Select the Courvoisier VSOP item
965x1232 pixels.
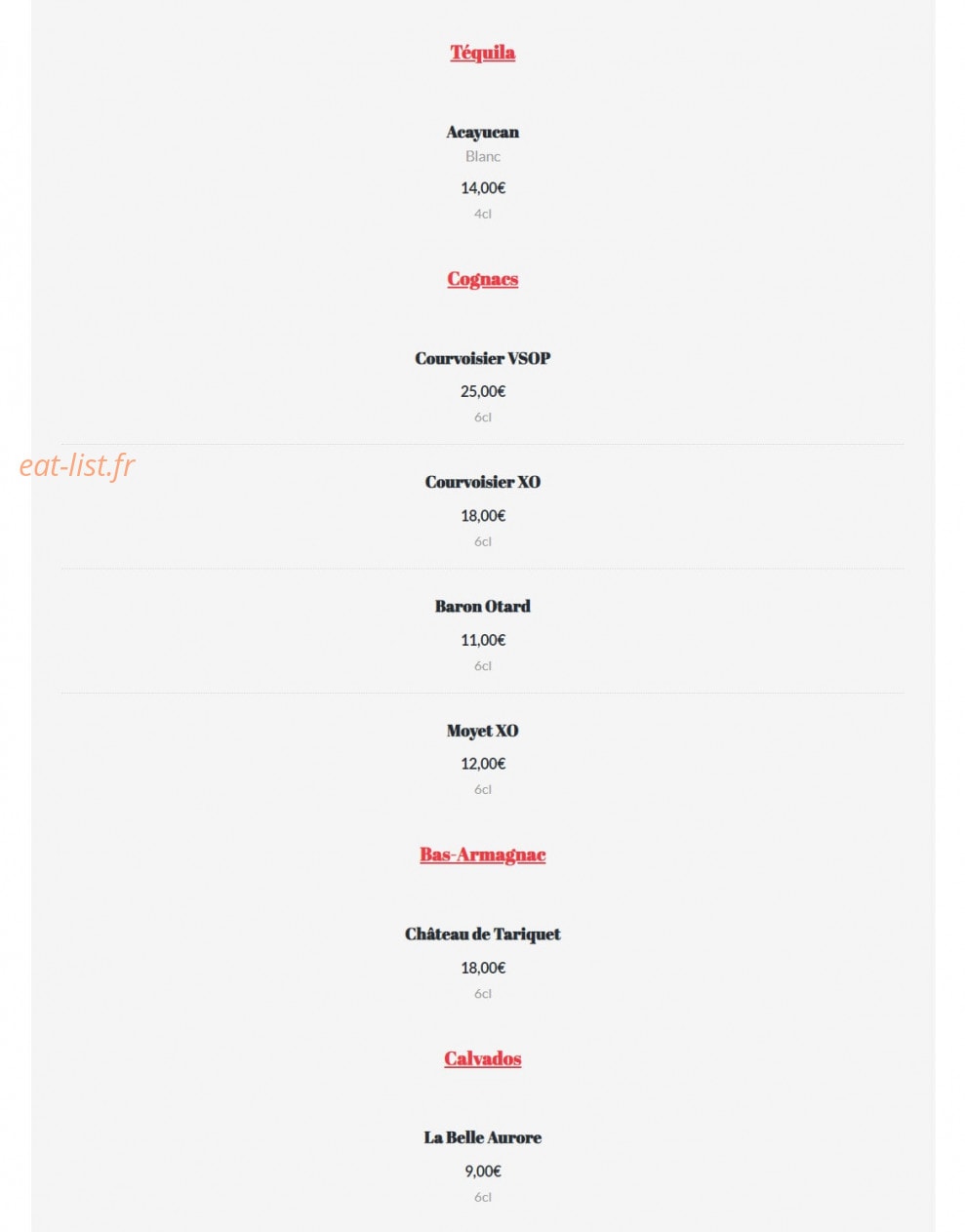click(x=482, y=358)
